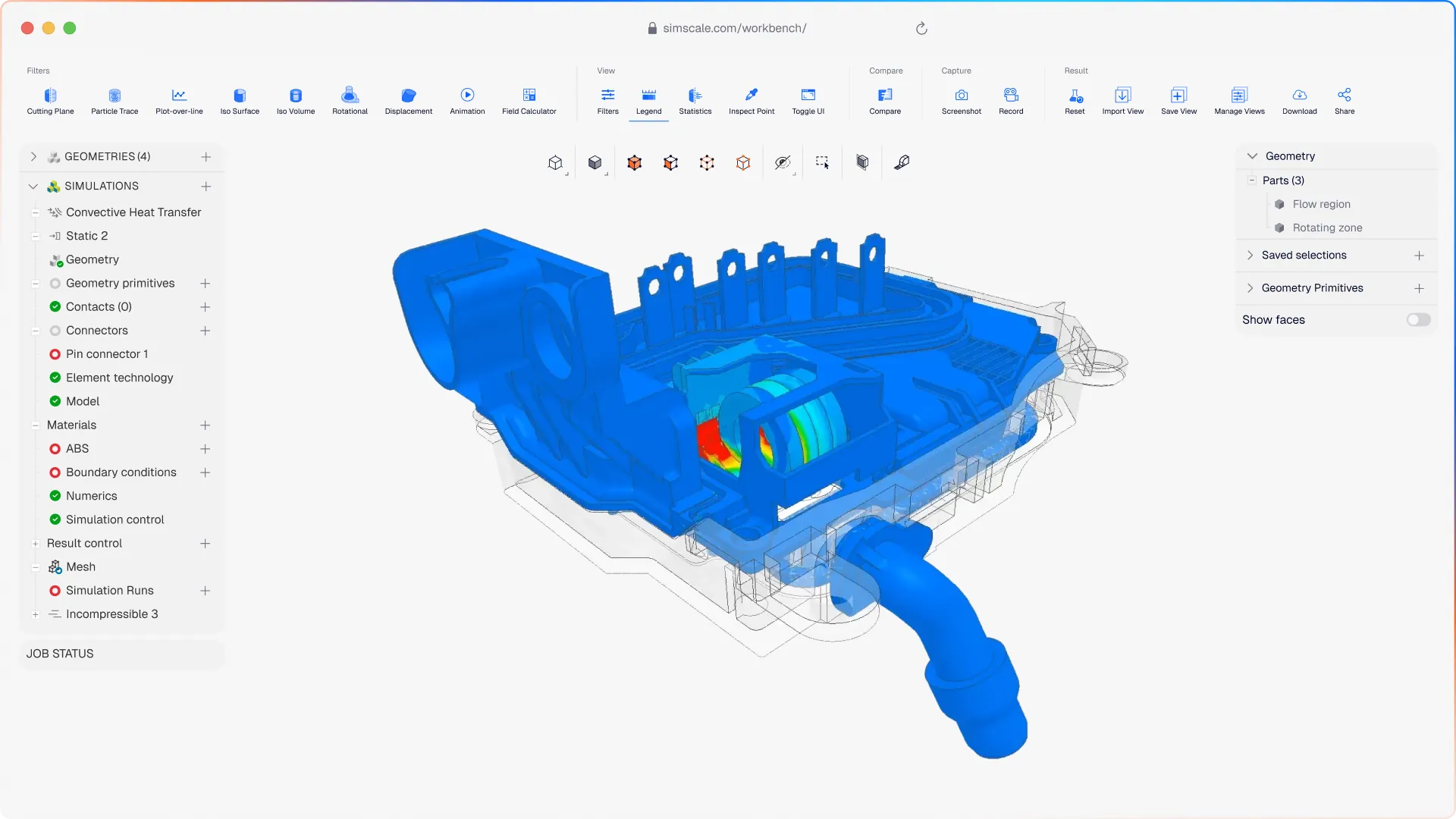Create a new simulation run
The width and height of the screenshot is (1456, 819).
tap(205, 591)
